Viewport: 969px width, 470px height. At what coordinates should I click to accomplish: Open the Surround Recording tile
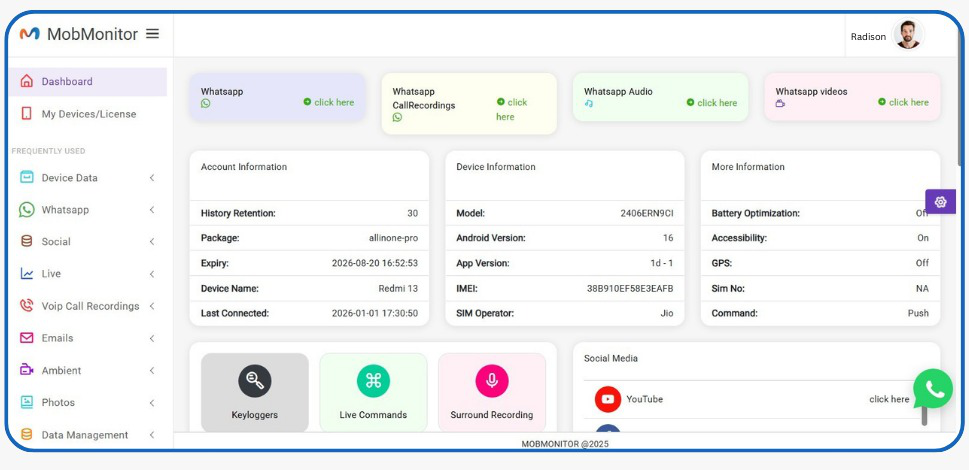pyautogui.click(x=492, y=392)
